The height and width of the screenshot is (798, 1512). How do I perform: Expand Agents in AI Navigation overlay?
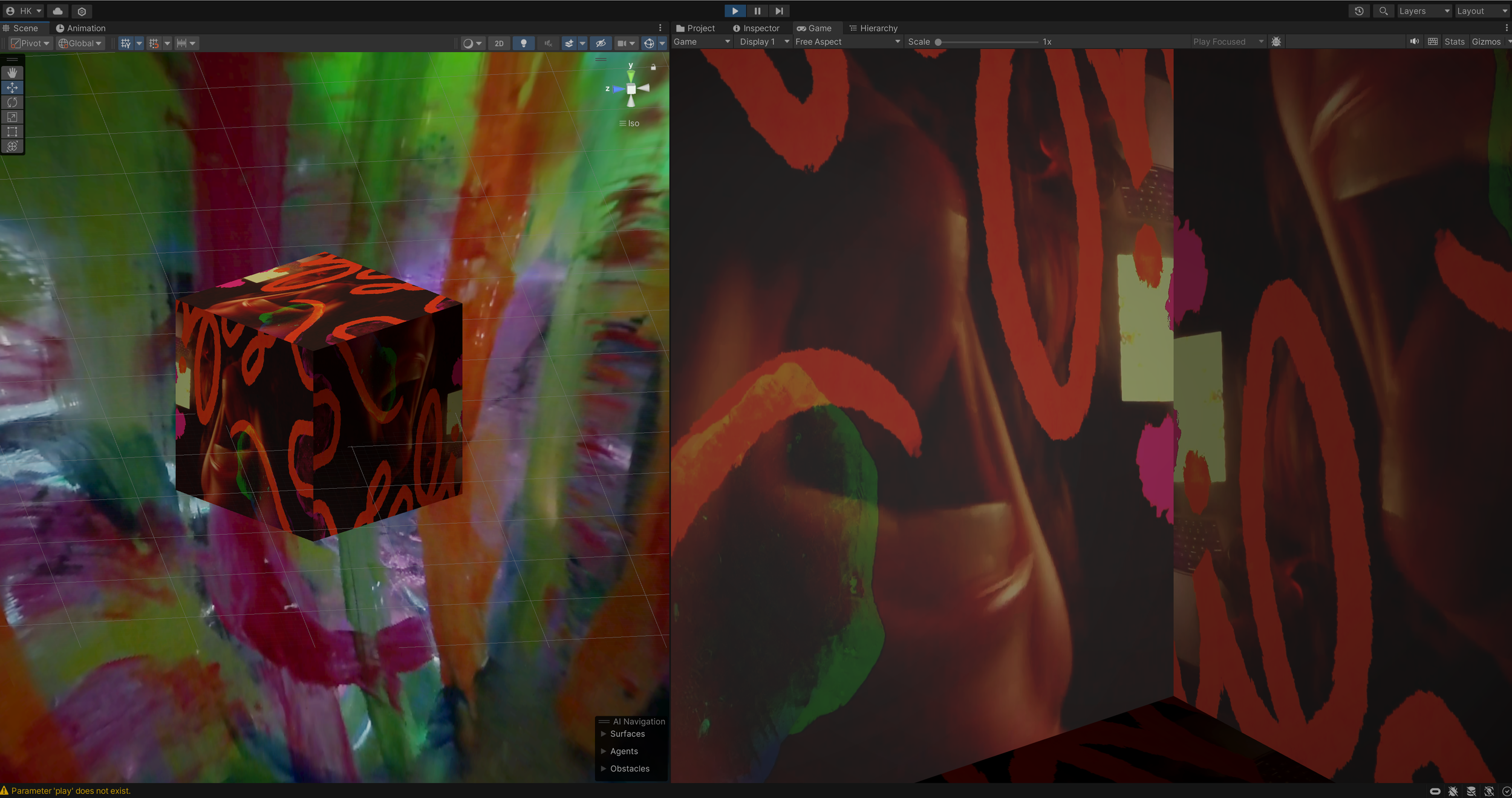603,751
